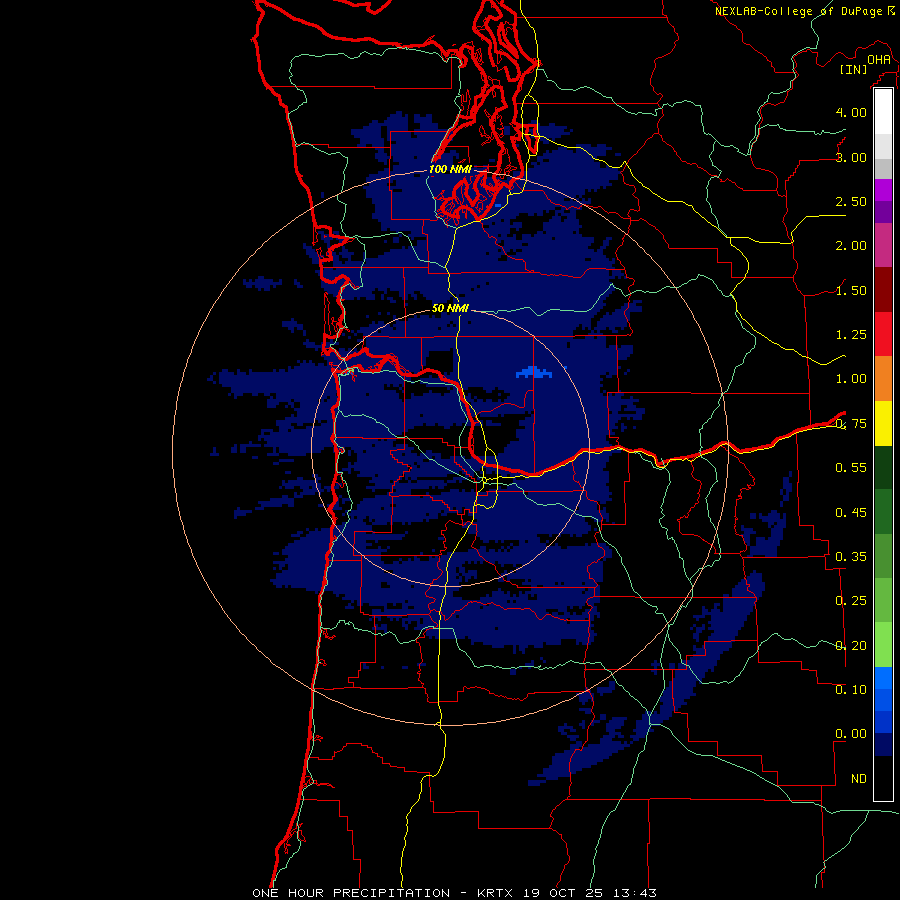The image size is (900, 900).
Task: Click the "100 NMI" range ring label
Action: coord(450,169)
